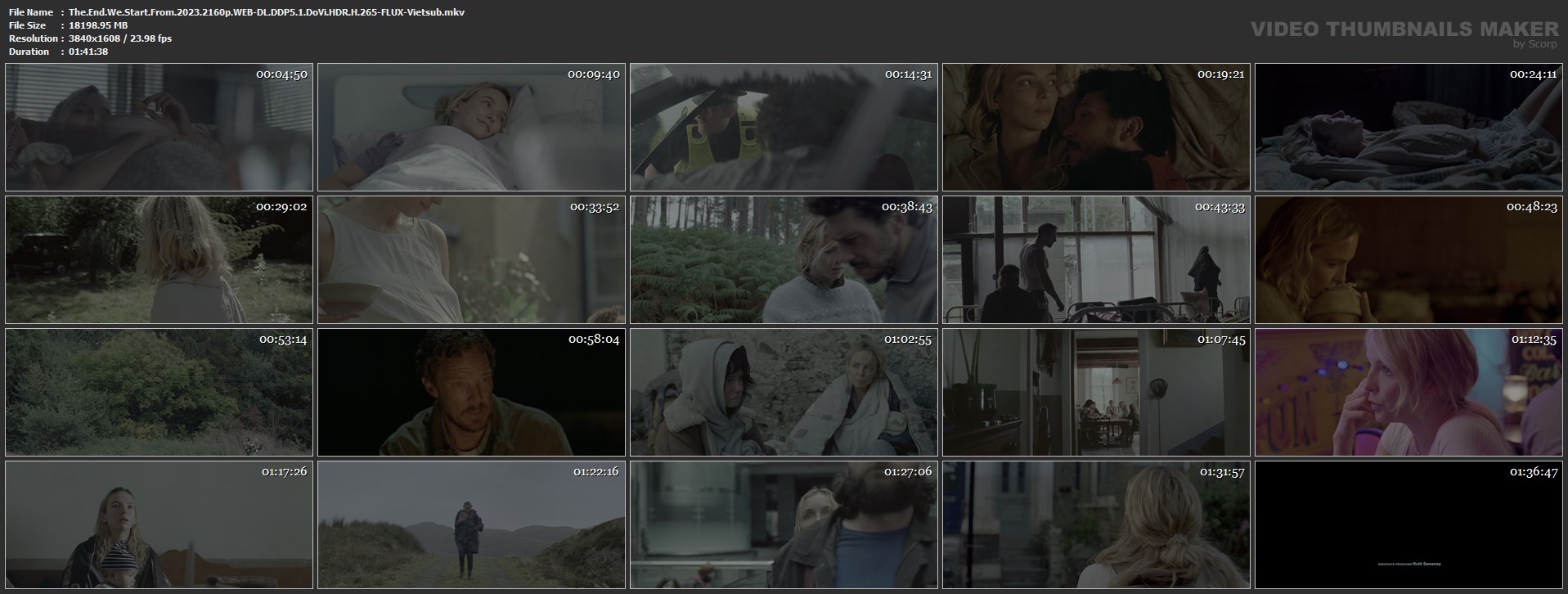Select the frame at 01:17:26

click(x=159, y=524)
